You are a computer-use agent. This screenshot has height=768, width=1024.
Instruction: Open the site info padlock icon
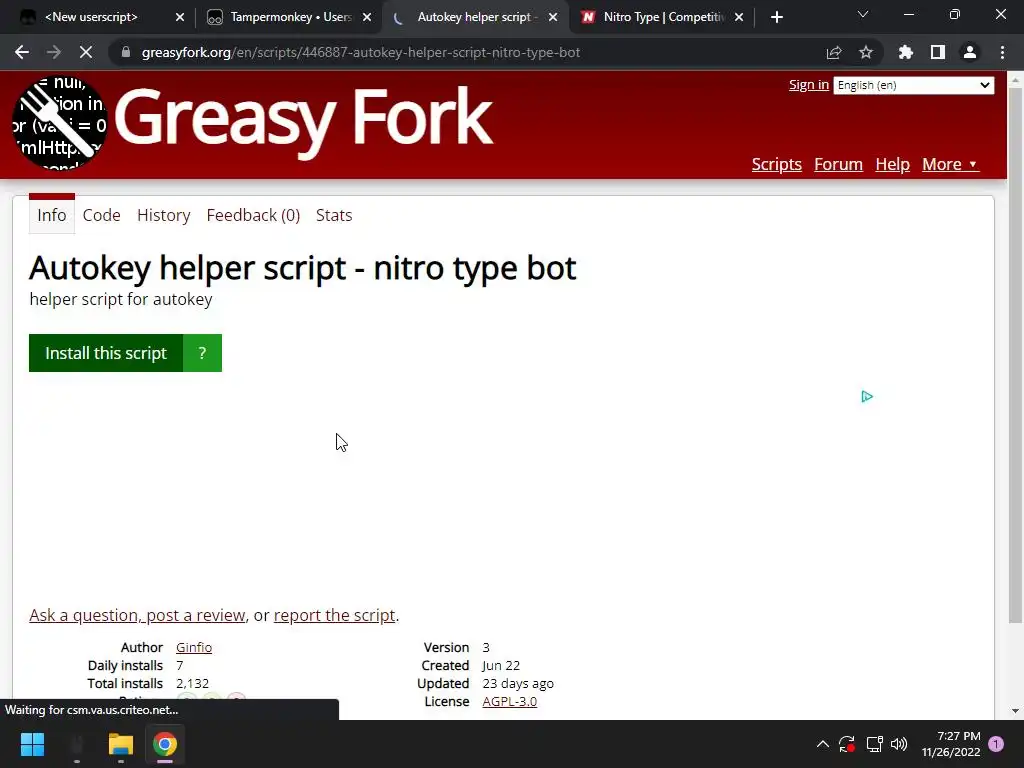[x=126, y=52]
